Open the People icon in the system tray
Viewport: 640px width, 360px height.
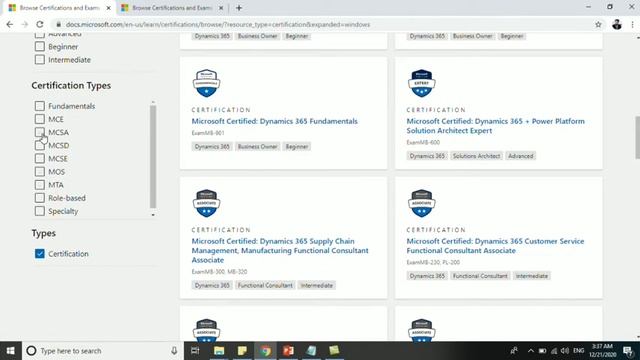(514, 351)
